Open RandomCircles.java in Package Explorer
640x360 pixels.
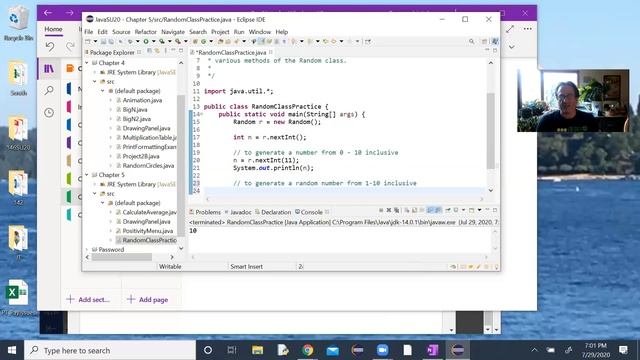(148, 165)
